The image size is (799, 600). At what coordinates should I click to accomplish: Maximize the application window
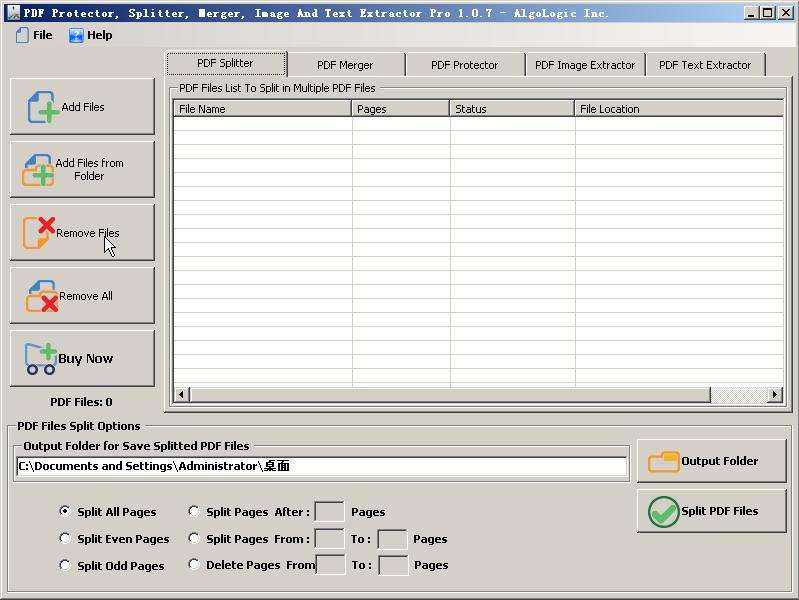[767, 13]
